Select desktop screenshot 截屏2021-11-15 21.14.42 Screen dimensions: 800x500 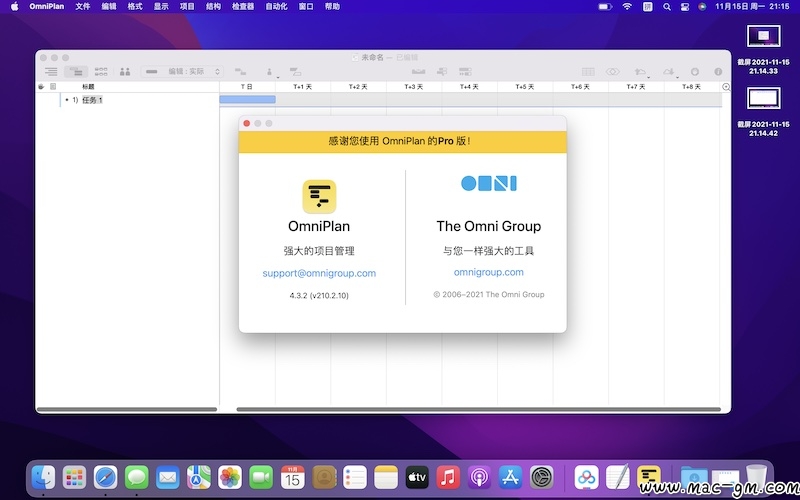[x=763, y=112]
